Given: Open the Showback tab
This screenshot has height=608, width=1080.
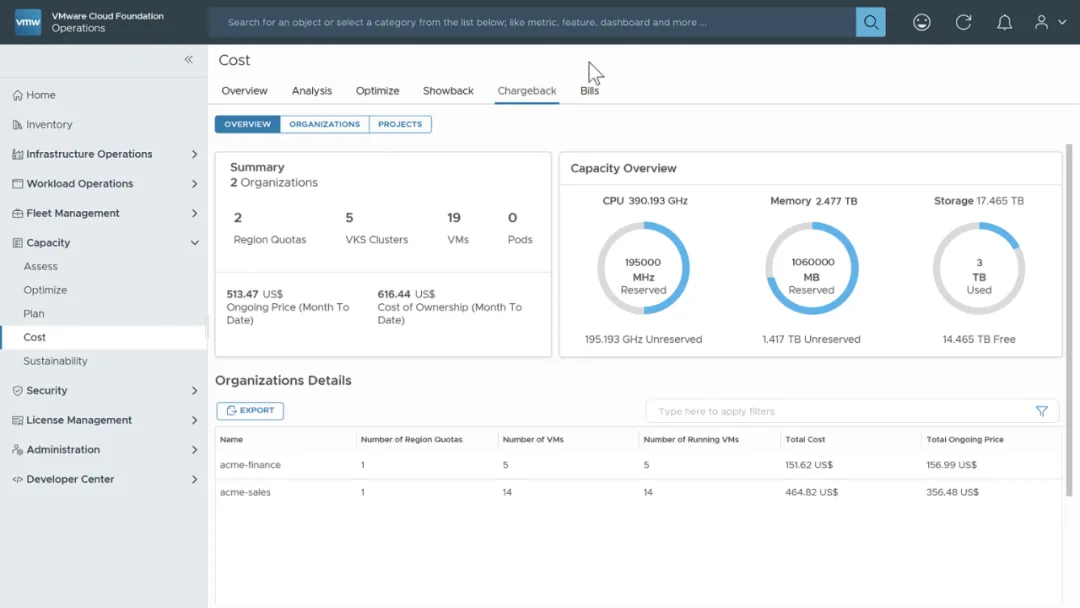Looking at the screenshot, I should click(448, 91).
